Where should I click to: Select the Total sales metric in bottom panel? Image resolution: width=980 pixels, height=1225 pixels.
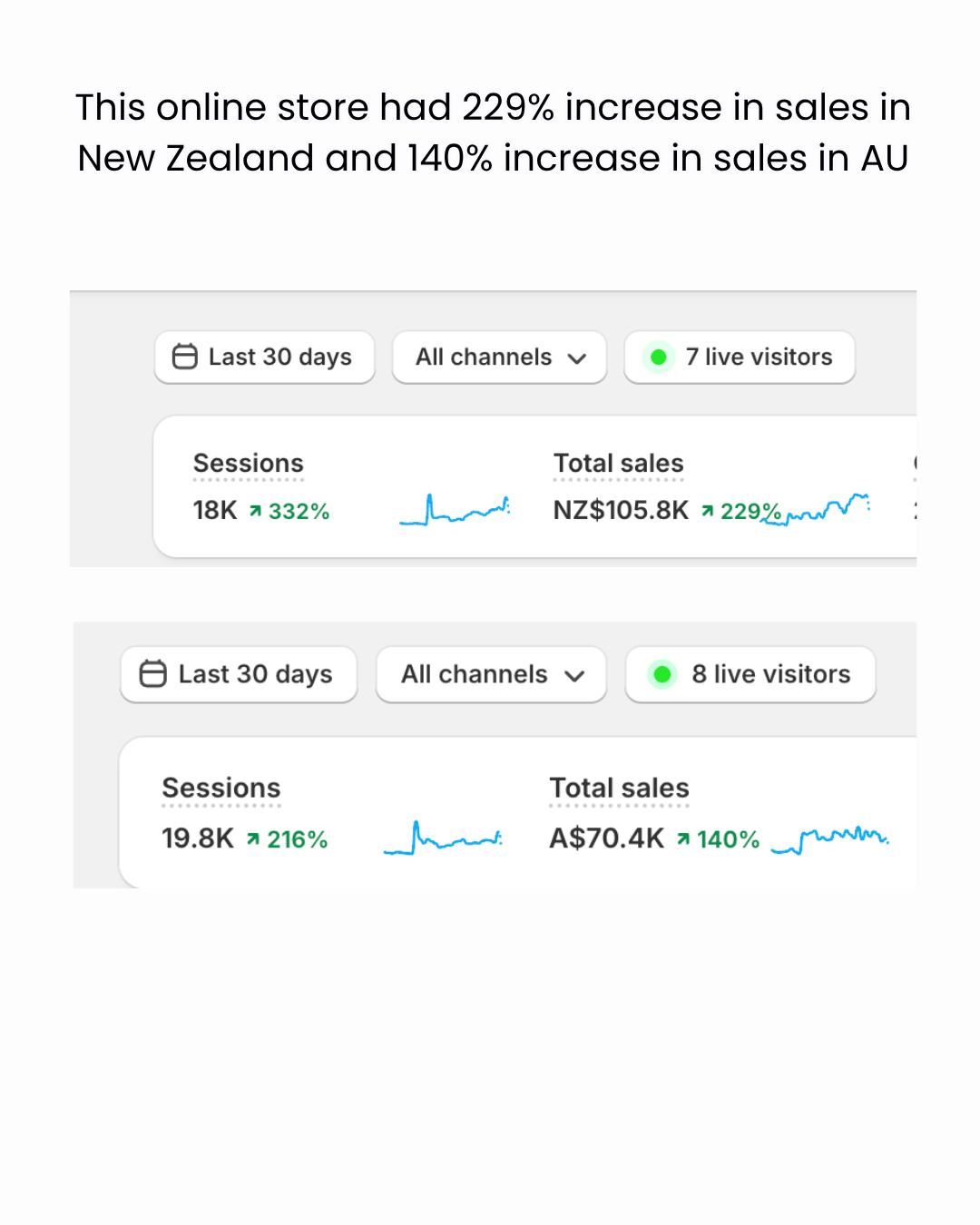click(619, 788)
